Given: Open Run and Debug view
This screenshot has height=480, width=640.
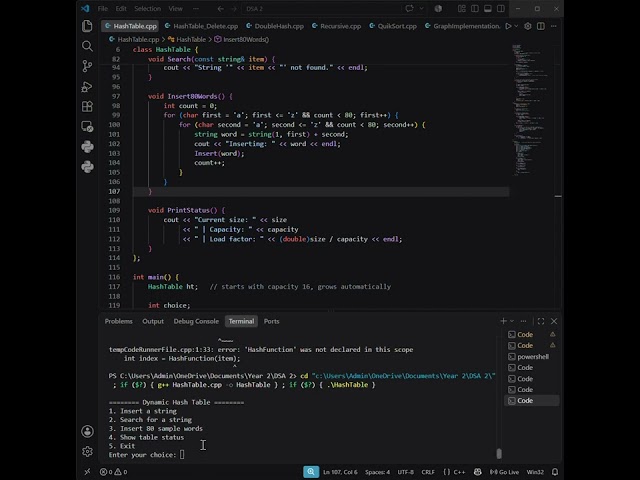Looking at the screenshot, I should point(87,87).
